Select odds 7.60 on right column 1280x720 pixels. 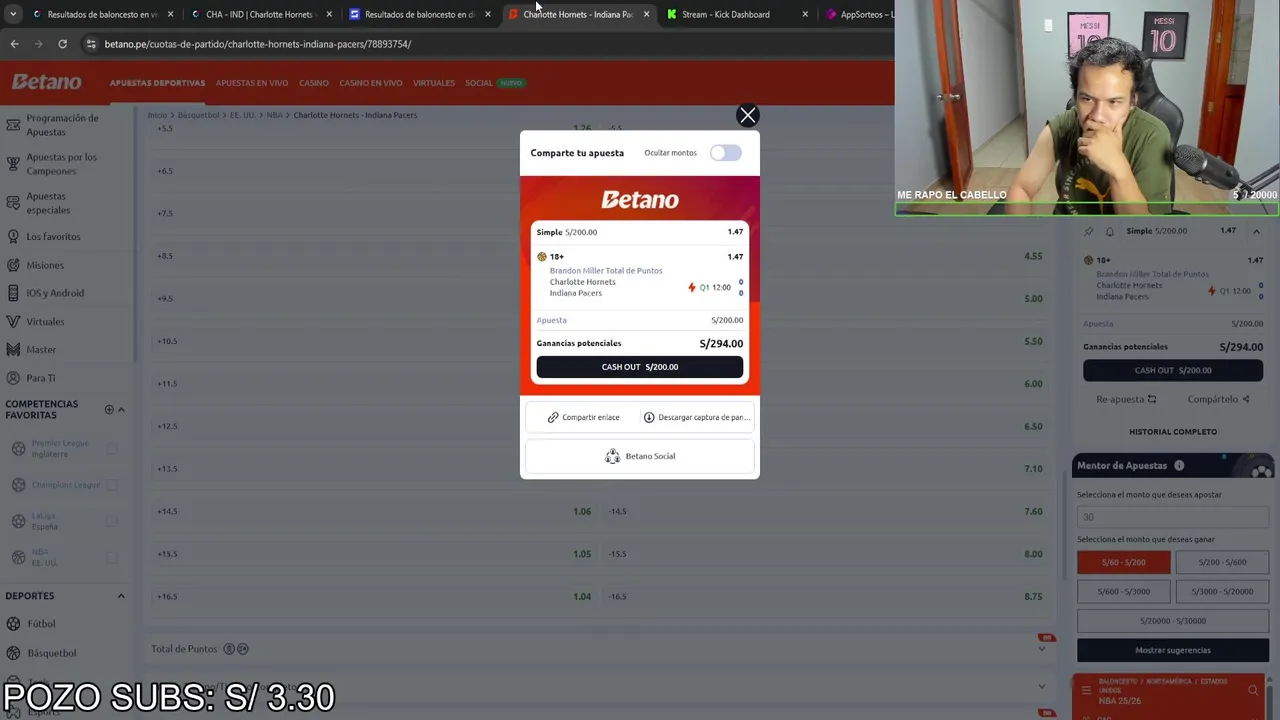tap(1033, 512)
